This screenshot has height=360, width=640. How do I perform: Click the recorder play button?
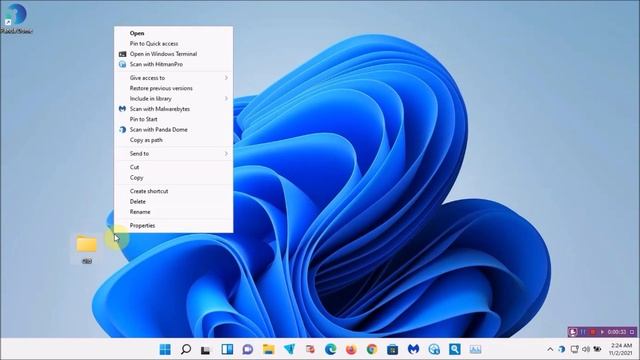point(602,332)
